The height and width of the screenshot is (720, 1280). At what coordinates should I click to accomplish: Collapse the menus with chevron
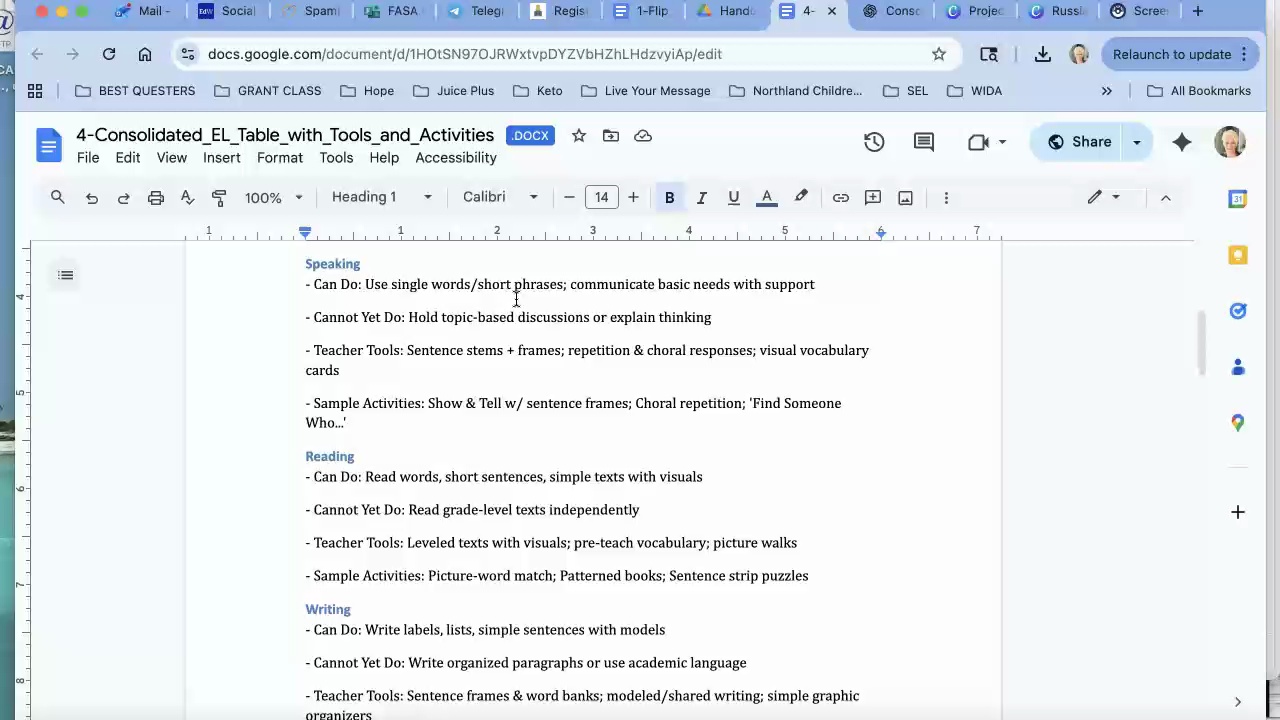pyautogui.click(x=1165, y=198)
